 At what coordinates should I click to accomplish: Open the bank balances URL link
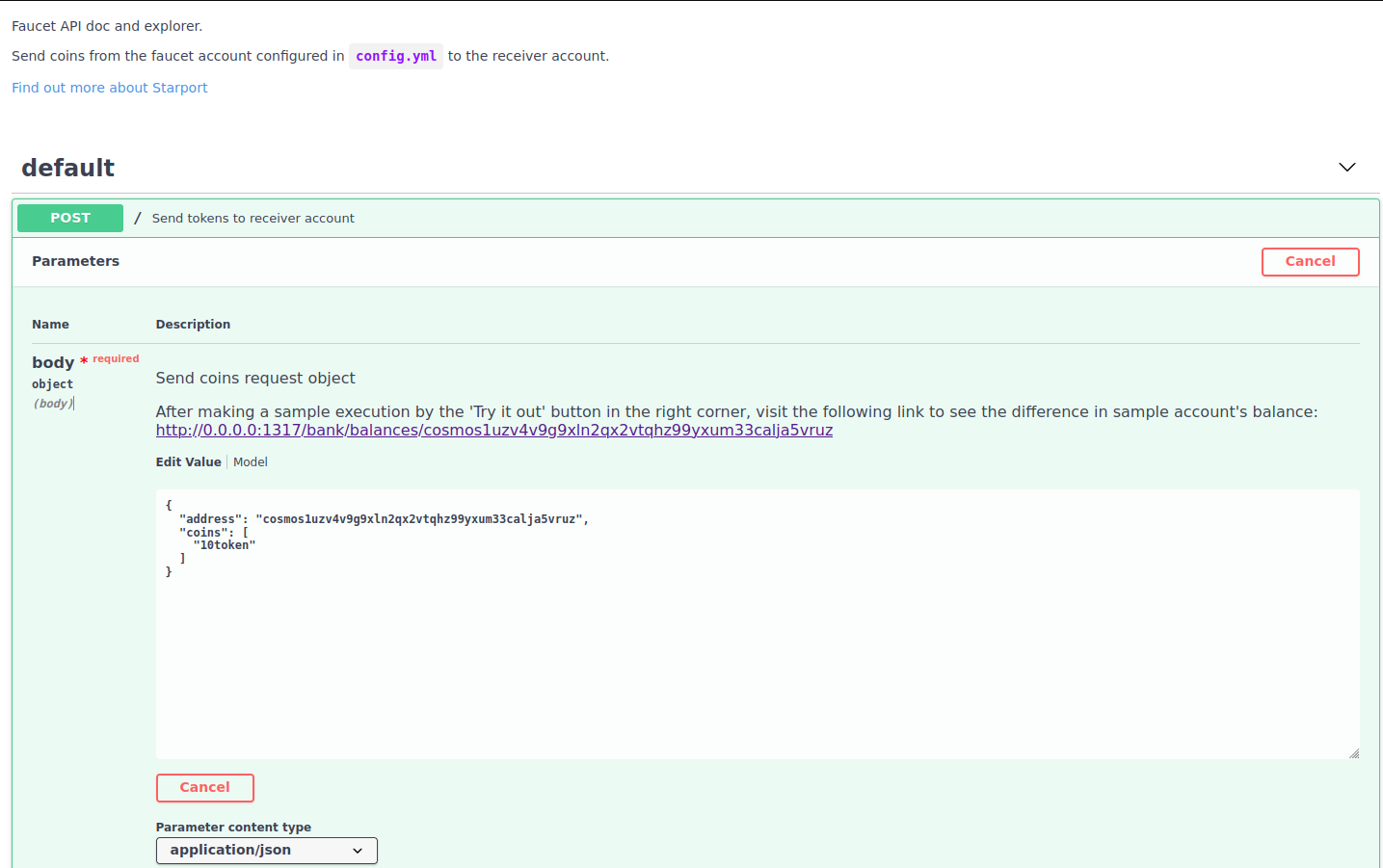[x=494, y=431]
